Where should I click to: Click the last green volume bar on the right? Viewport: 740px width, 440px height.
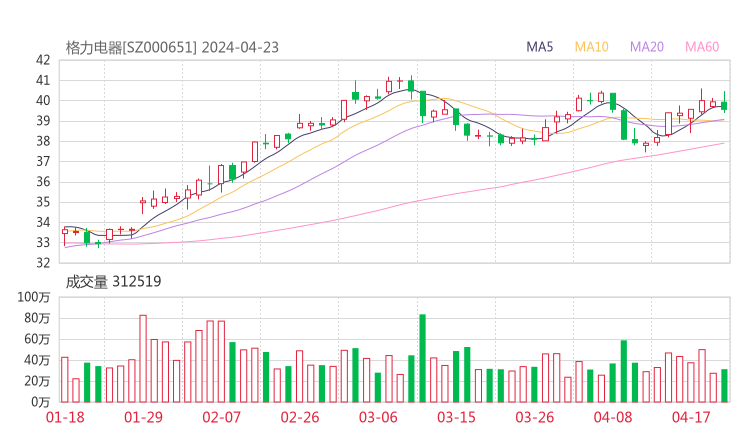(x=724, y=386)
